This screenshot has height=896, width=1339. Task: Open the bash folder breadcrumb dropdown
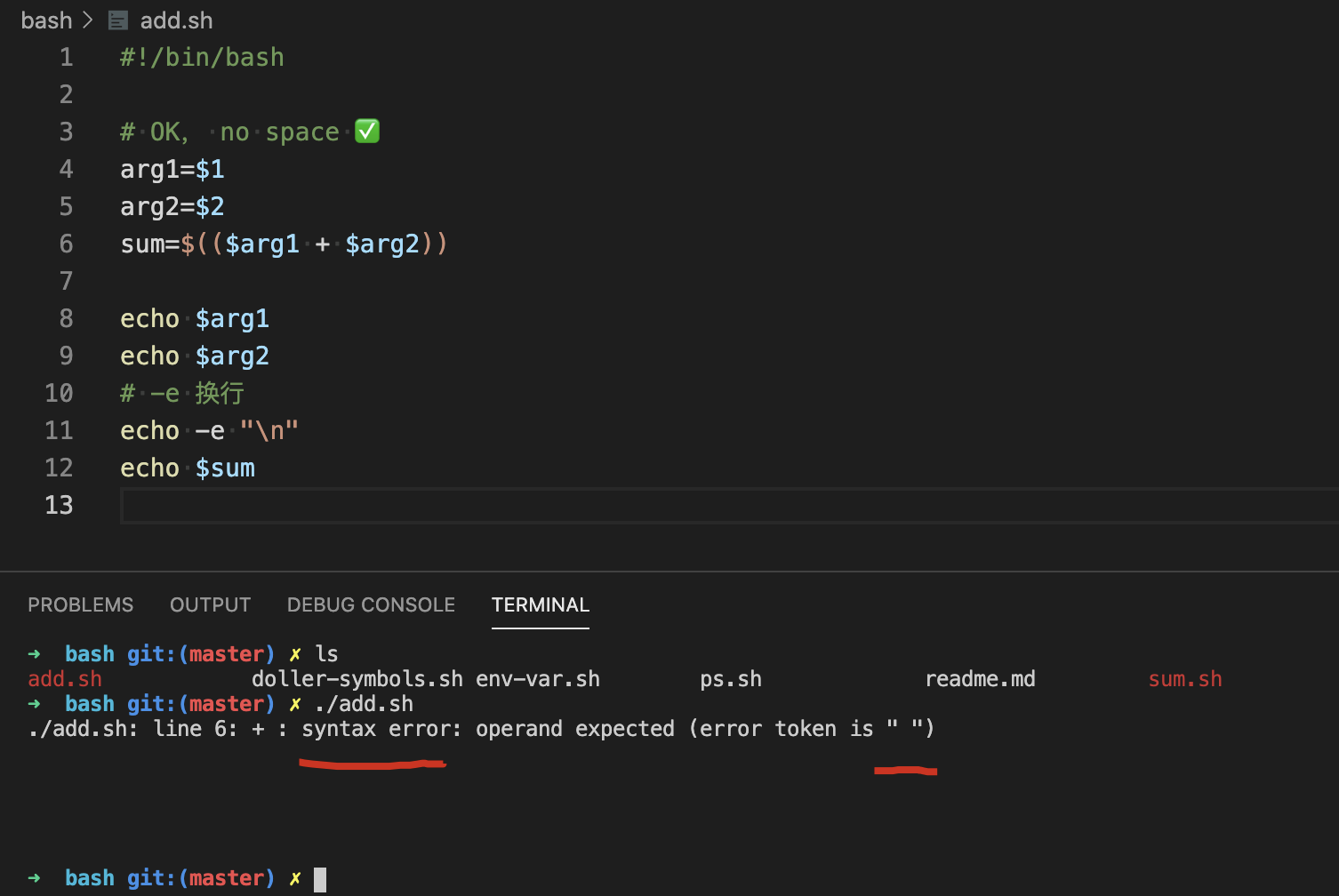[x=46, y=20]
